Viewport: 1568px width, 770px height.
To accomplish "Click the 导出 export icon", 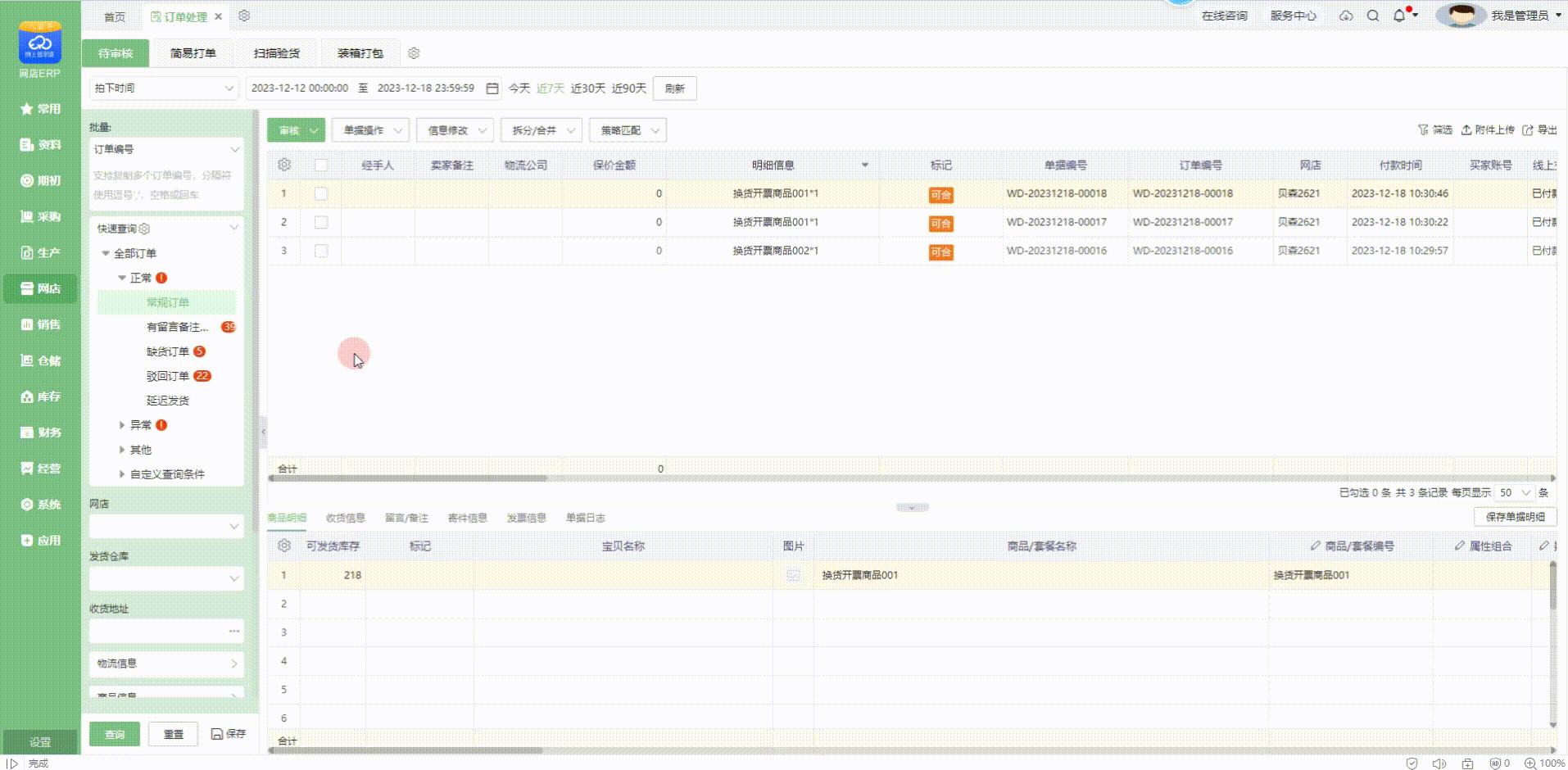I will coord(1528,130).
